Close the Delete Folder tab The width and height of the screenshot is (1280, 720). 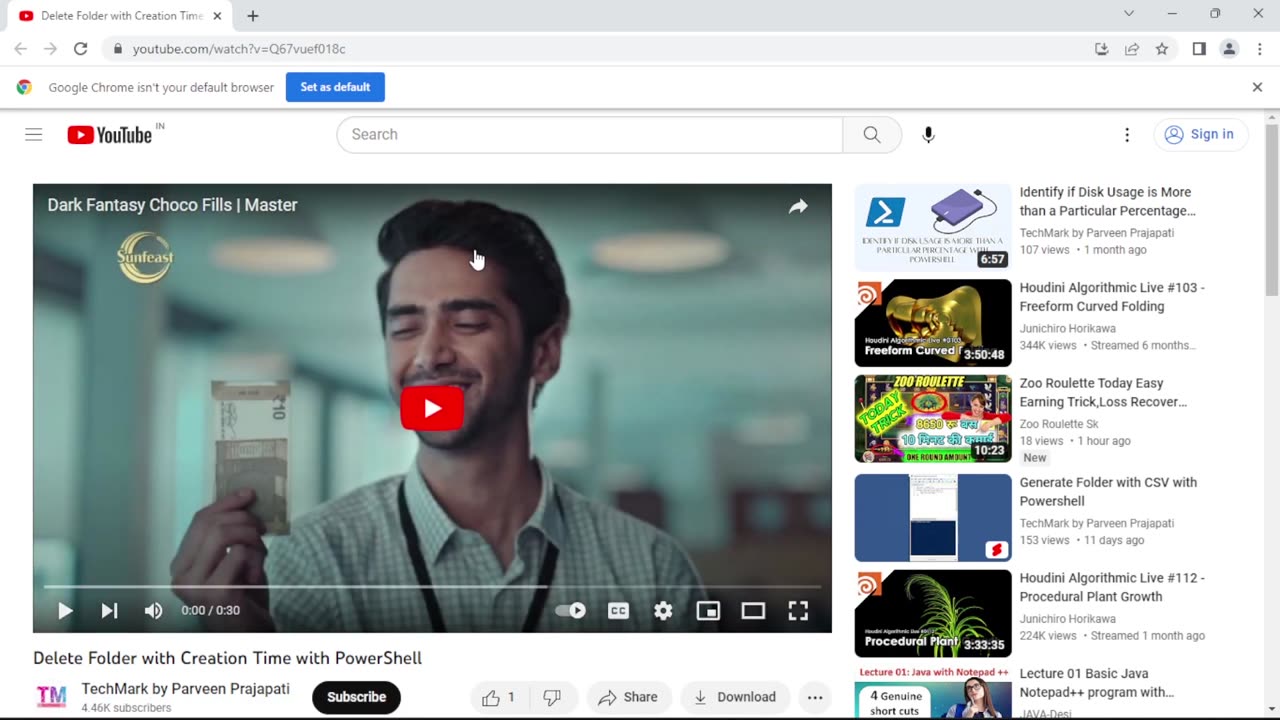pos(217,16)
